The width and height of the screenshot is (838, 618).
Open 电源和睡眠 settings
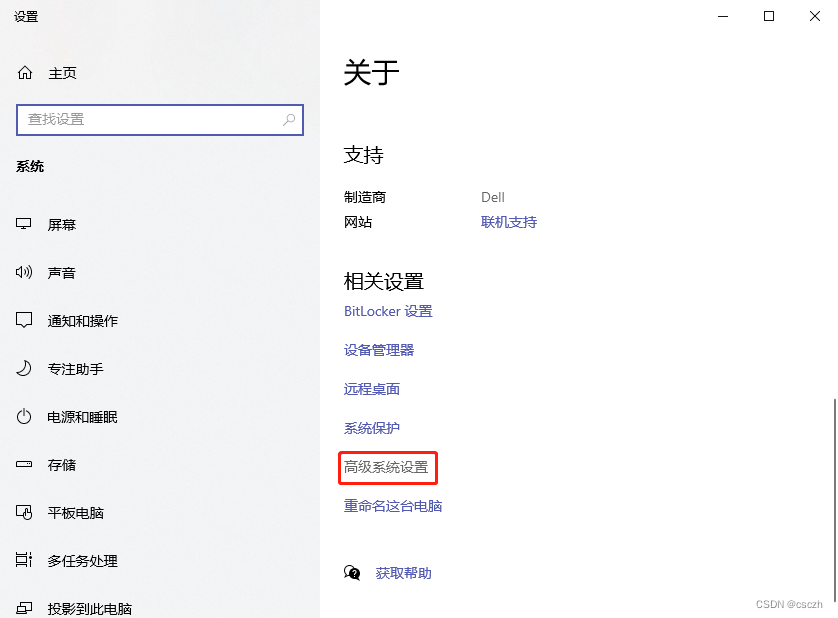[x=82, y=417]
